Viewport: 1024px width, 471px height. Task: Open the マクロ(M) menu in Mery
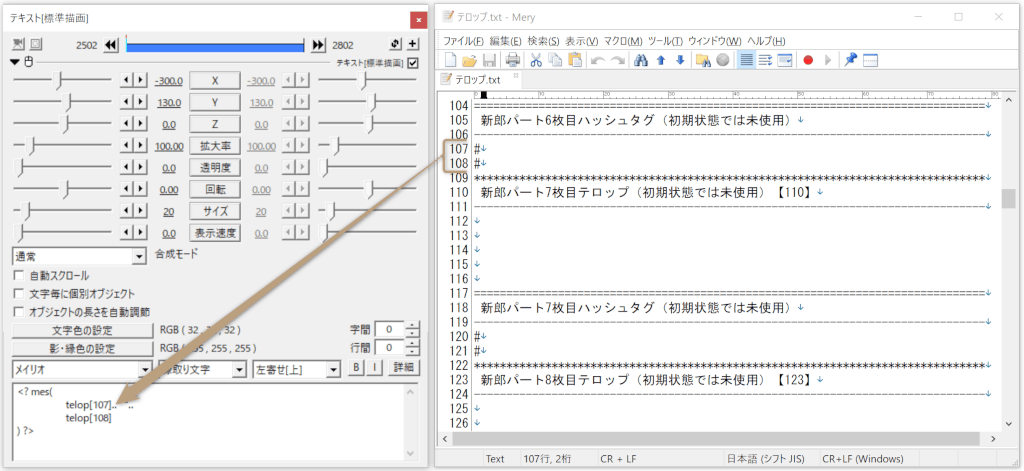623,41
